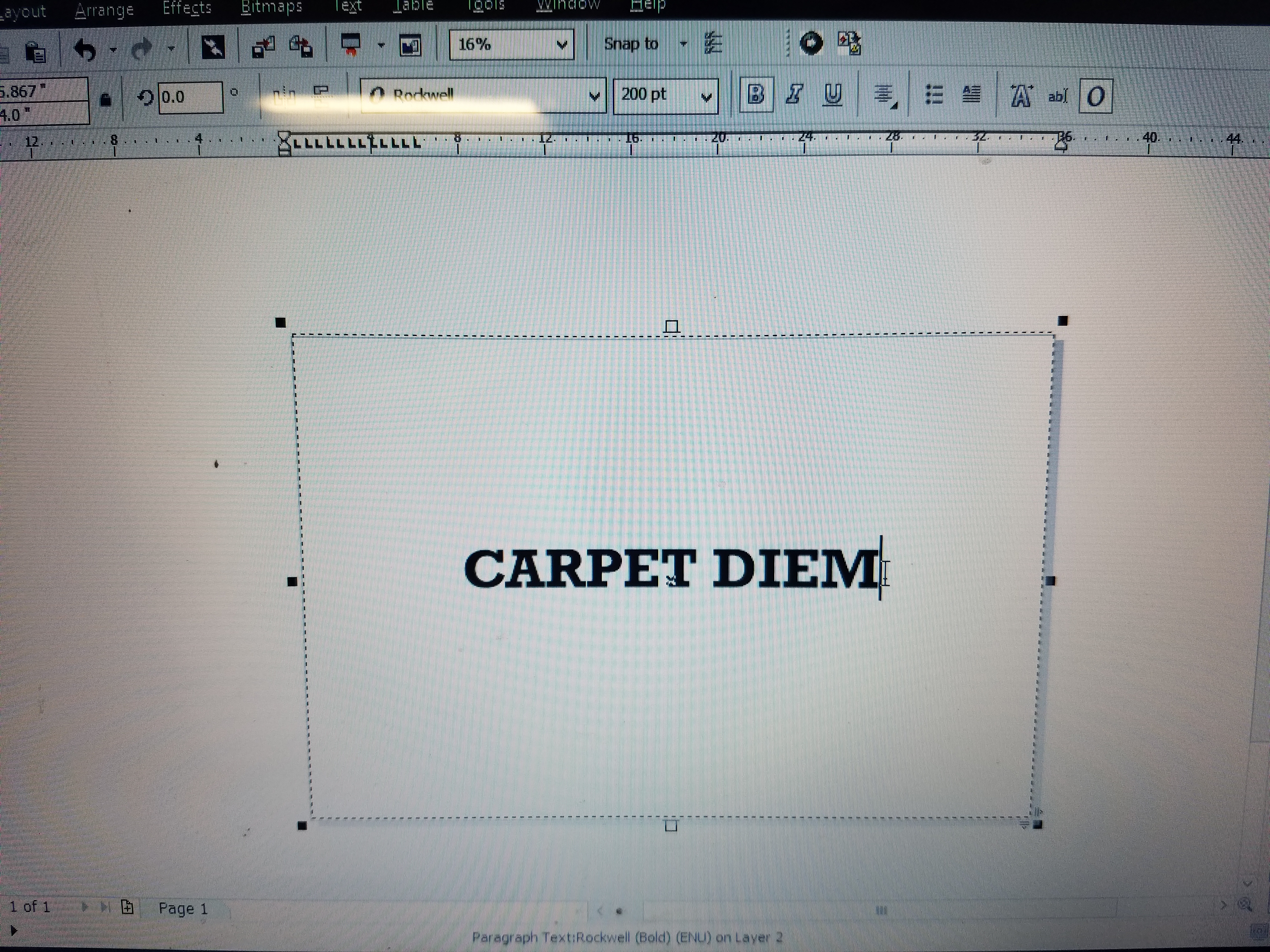This screenshot has height=952, width=1270.
Task: Open the 16% zoom level dropdown
Action: coord(562,45)
